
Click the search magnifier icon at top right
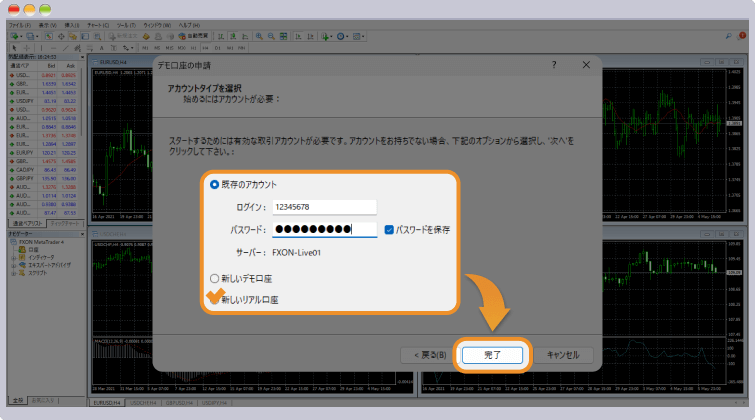coord(729,36)
